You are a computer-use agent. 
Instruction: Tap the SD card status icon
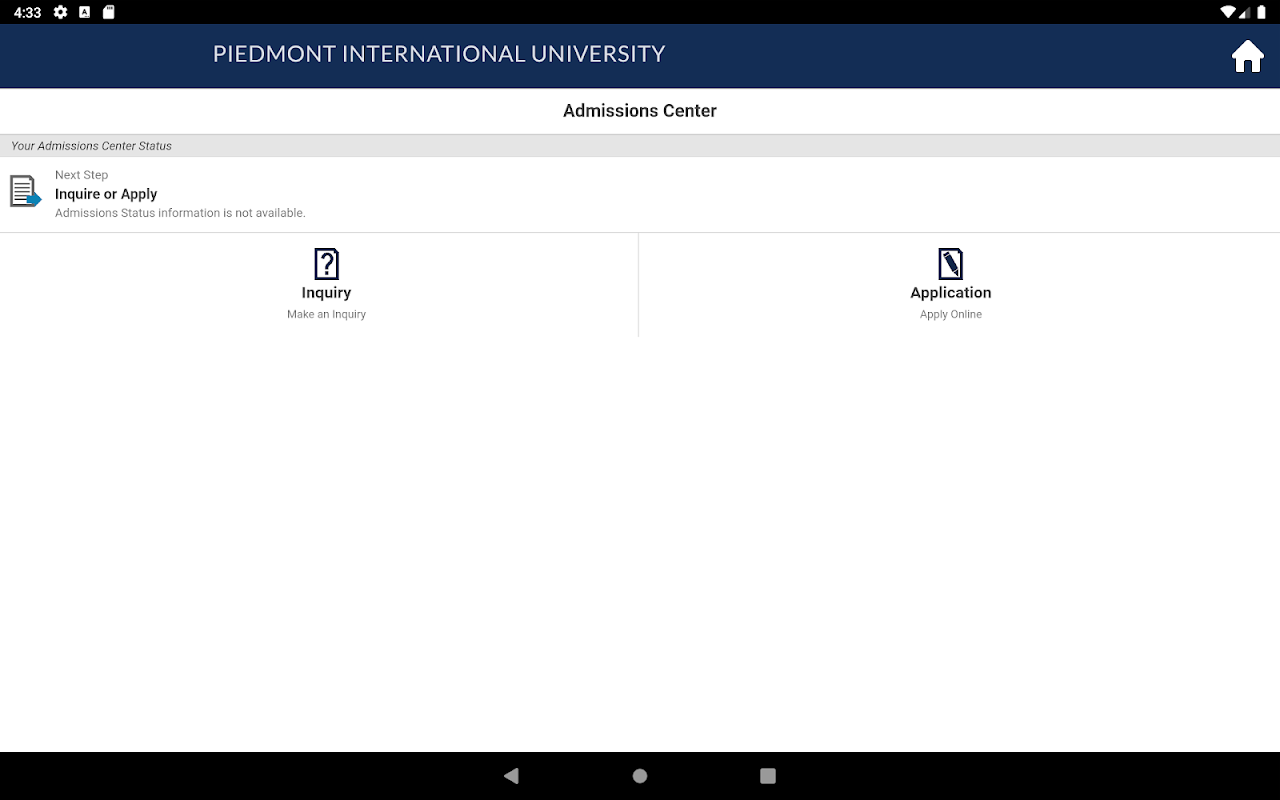(108, 12)
